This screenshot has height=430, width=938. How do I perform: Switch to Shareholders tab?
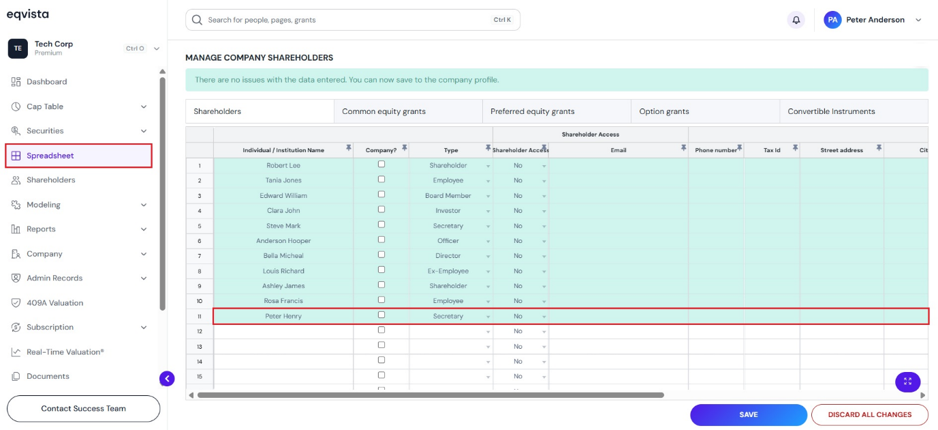(260, 111)
